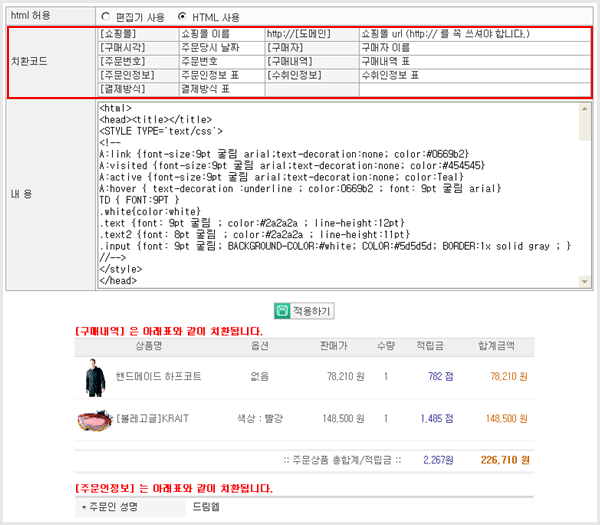Open the [볼레고글]KRAIT product name

pos(151,419)
